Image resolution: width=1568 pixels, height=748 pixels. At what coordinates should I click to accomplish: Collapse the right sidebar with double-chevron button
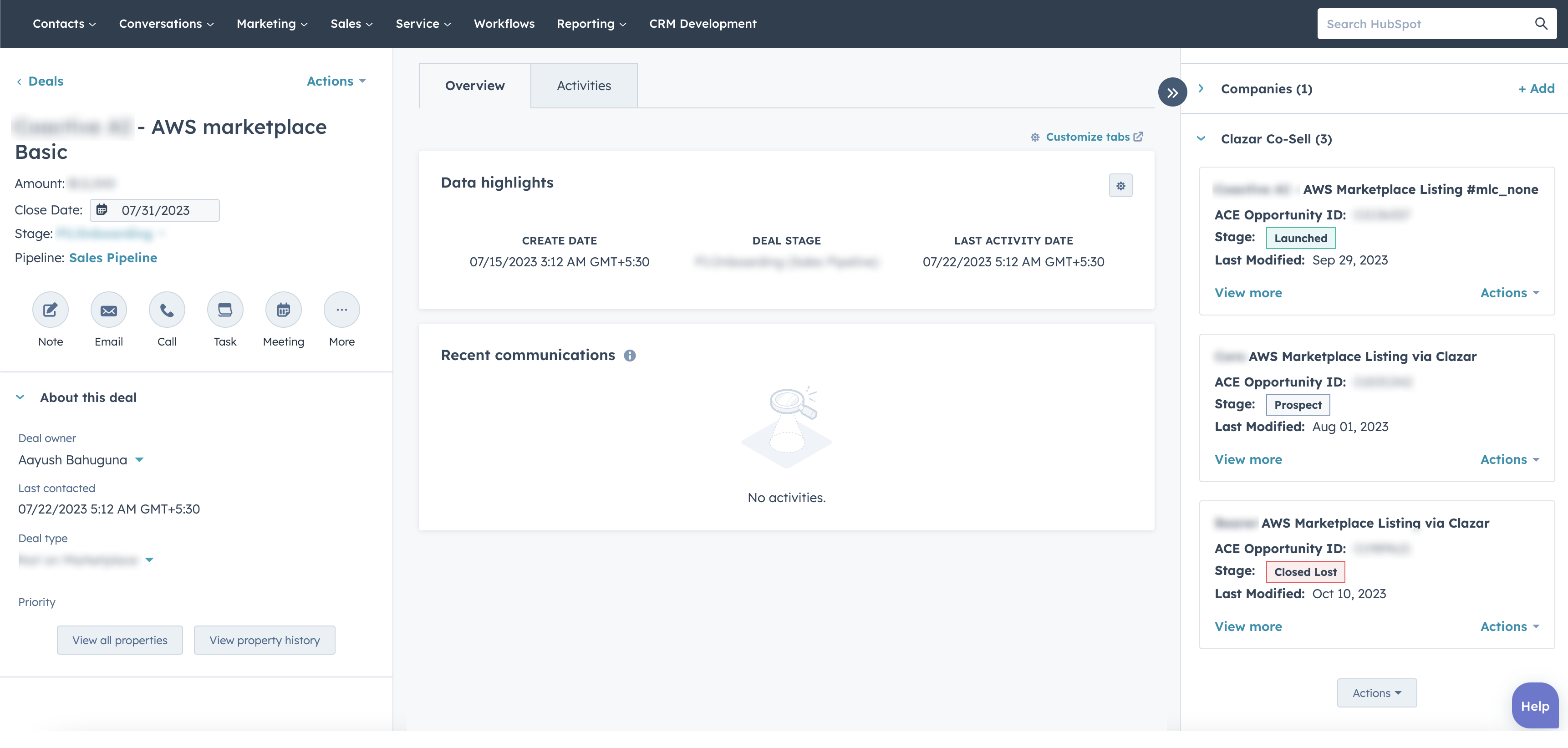coord(1172,92)
